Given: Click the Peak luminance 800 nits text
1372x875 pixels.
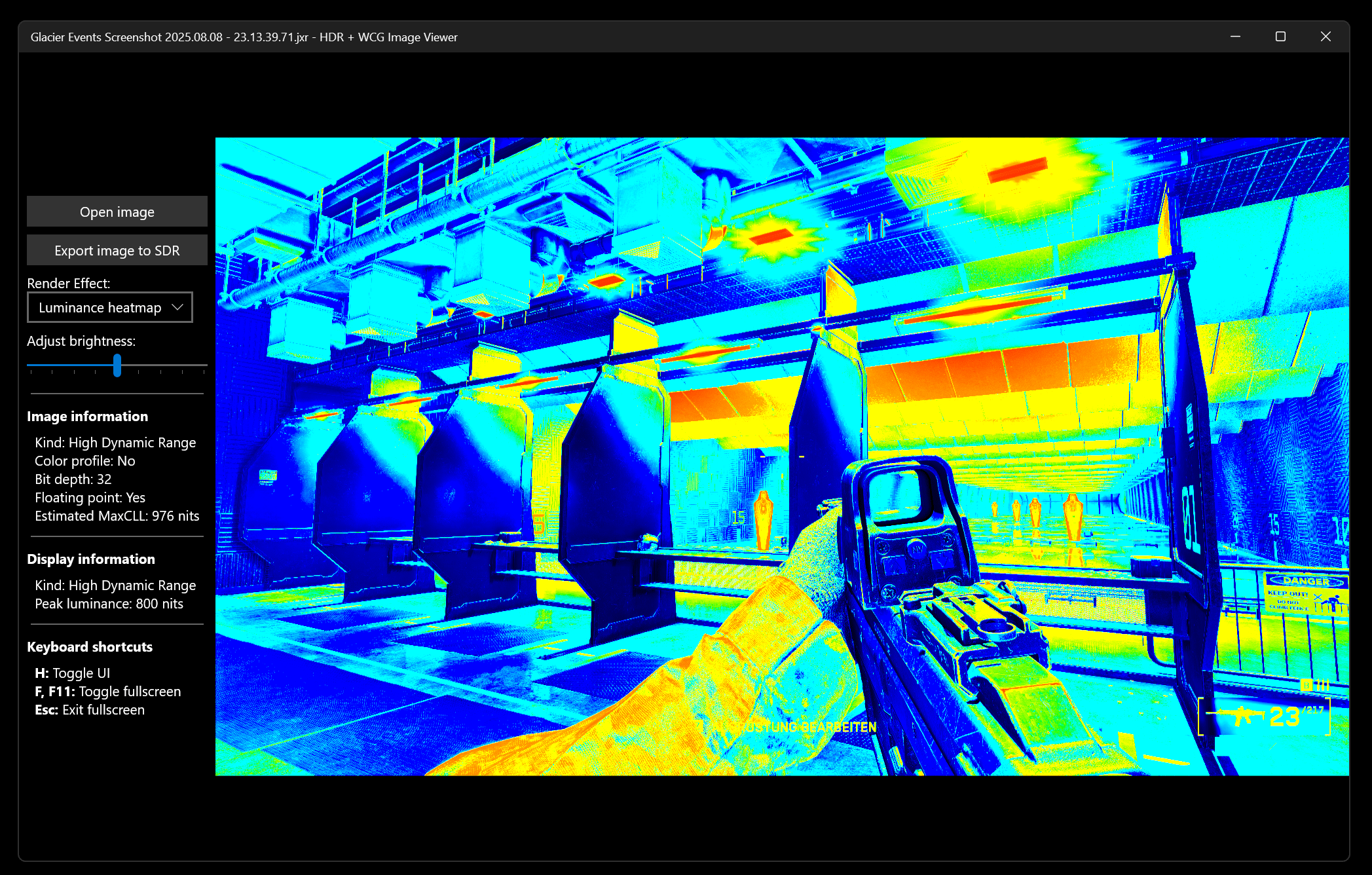Looking at the screenshot, I should tap(109, 603).
